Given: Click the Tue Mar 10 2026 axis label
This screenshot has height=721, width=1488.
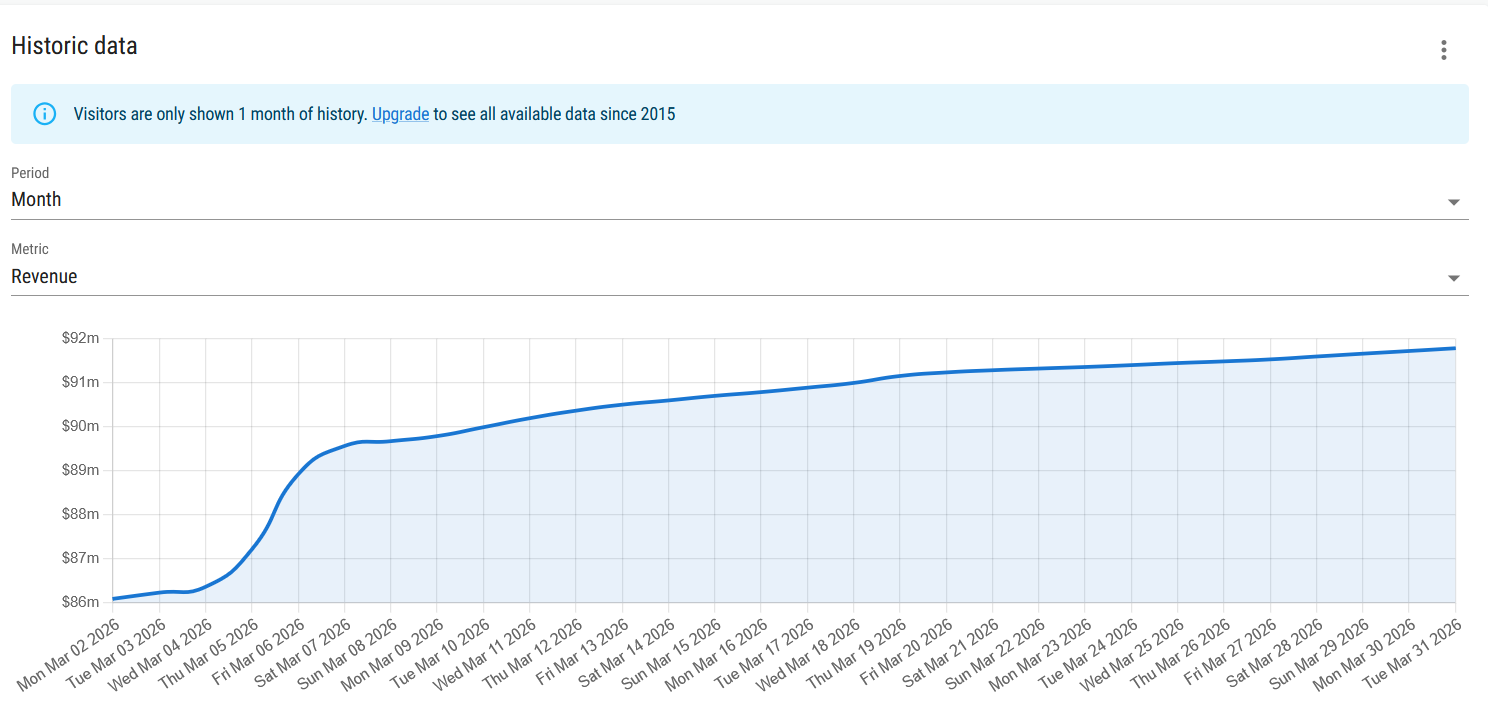Looking at the screenshot, I should click(439, 654).
